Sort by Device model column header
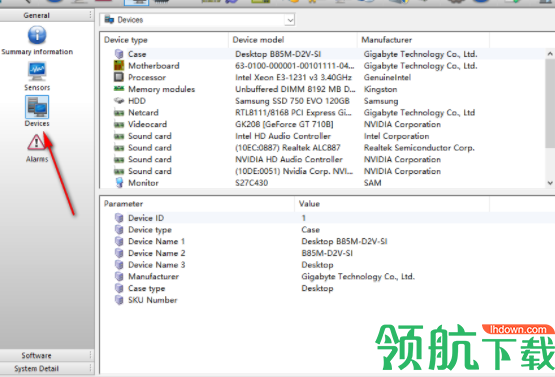 pyautogui.click(x=293, y=40)
